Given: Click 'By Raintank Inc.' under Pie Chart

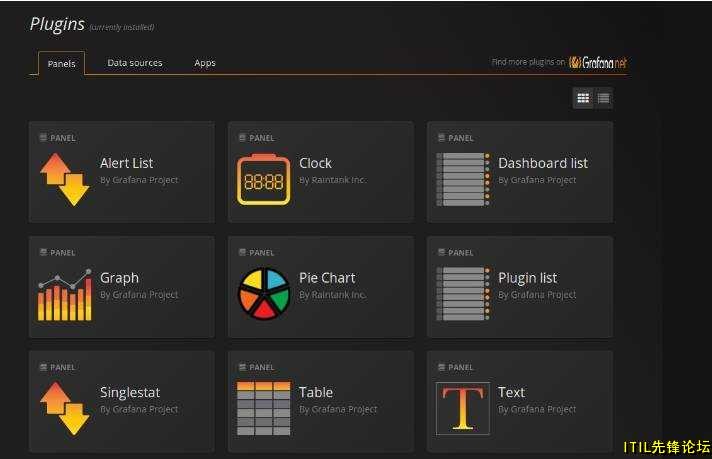Looking at the screenshot, I should (332, 295).
